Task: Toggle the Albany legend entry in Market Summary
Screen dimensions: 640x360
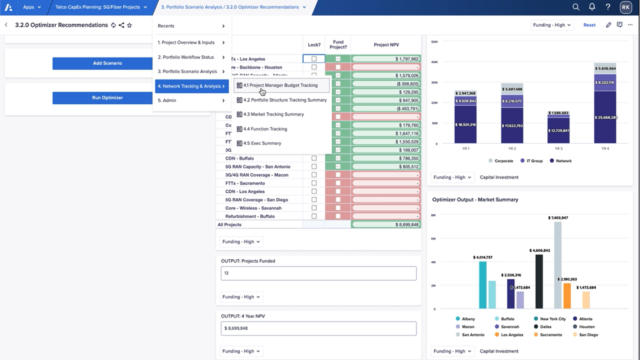Action: click(465, 319)
